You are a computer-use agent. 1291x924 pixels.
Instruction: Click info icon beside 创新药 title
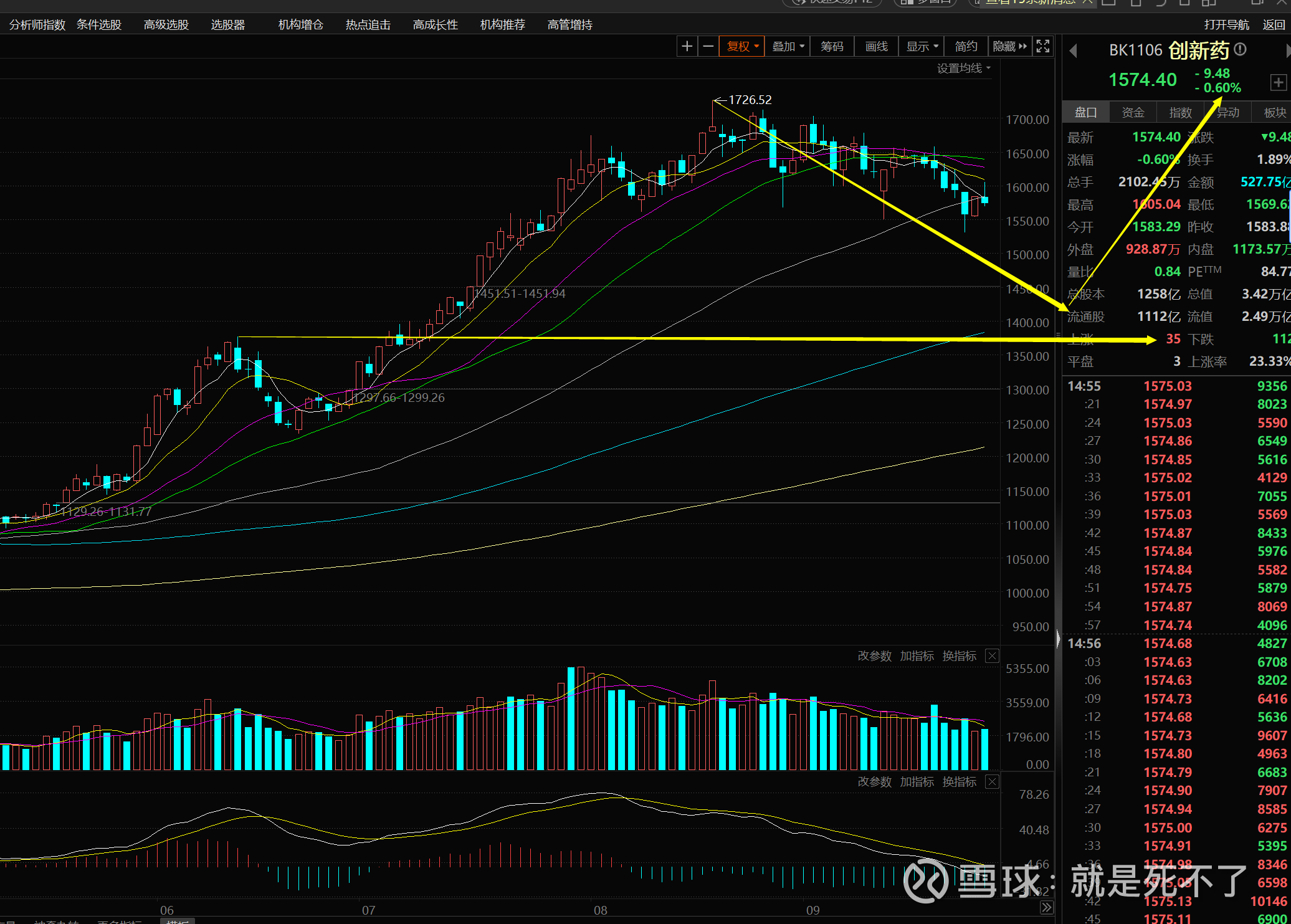tap(1240, 49)
